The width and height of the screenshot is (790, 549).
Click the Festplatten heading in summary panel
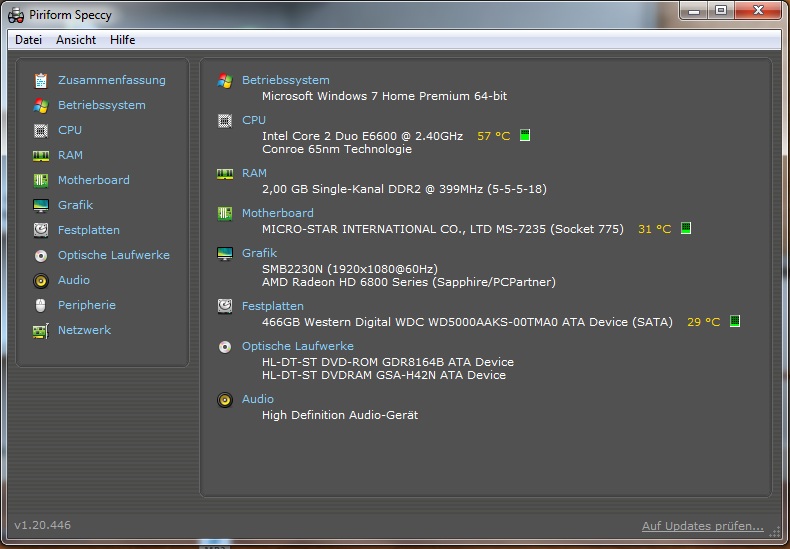coord(273,306)
